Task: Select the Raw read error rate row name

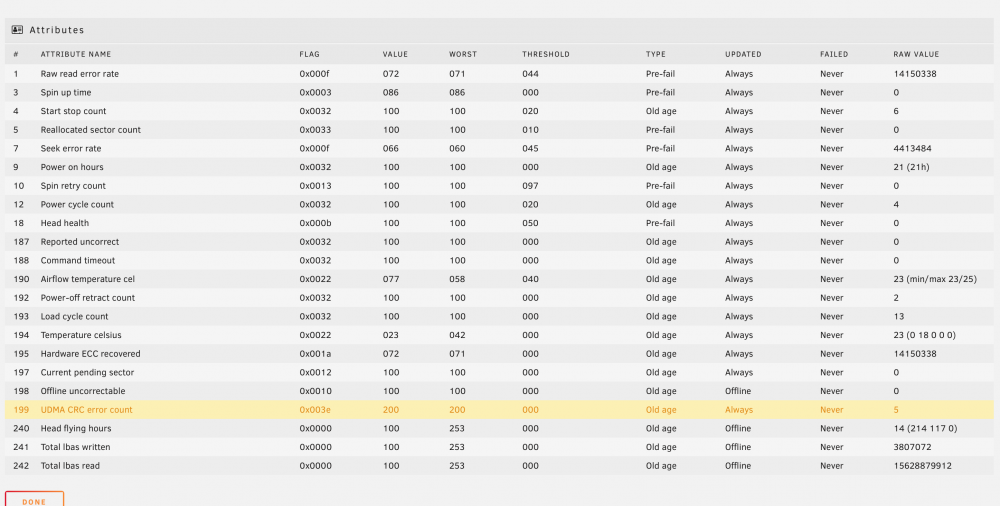Action: [80, 74]
